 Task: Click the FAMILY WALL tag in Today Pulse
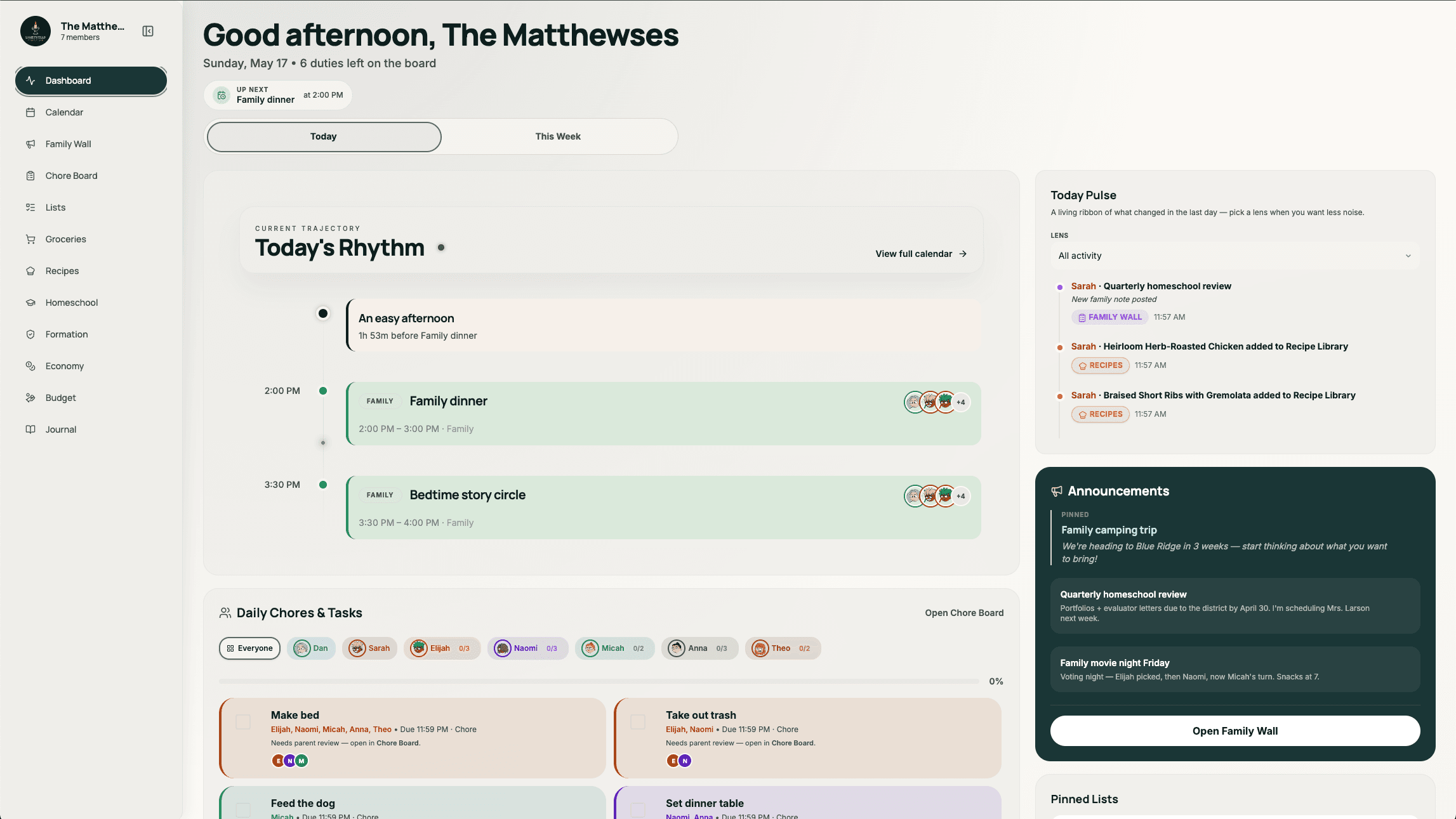tap(1109, 317)
